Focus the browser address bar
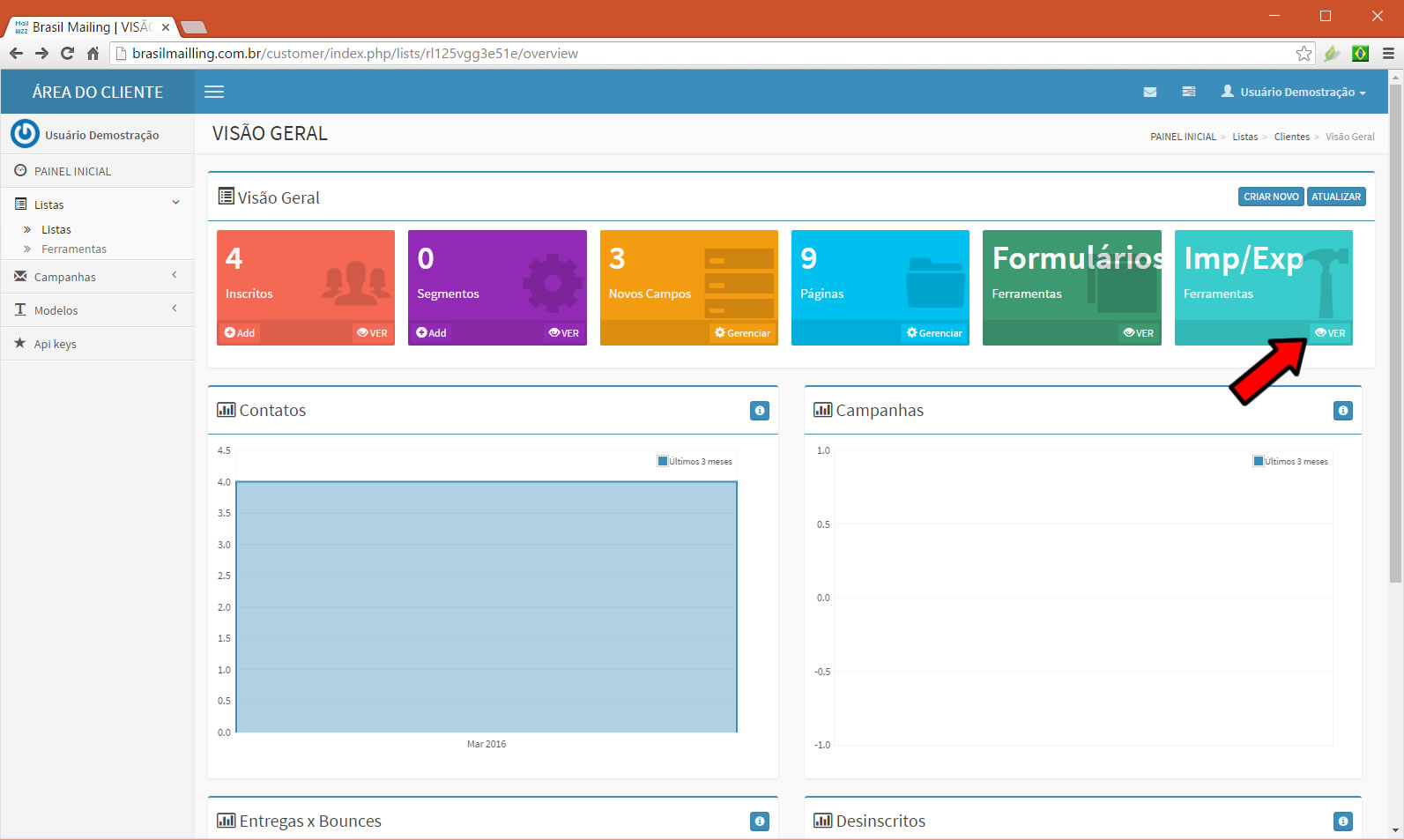The image size is (1404, 840). [x=712, y=53]
